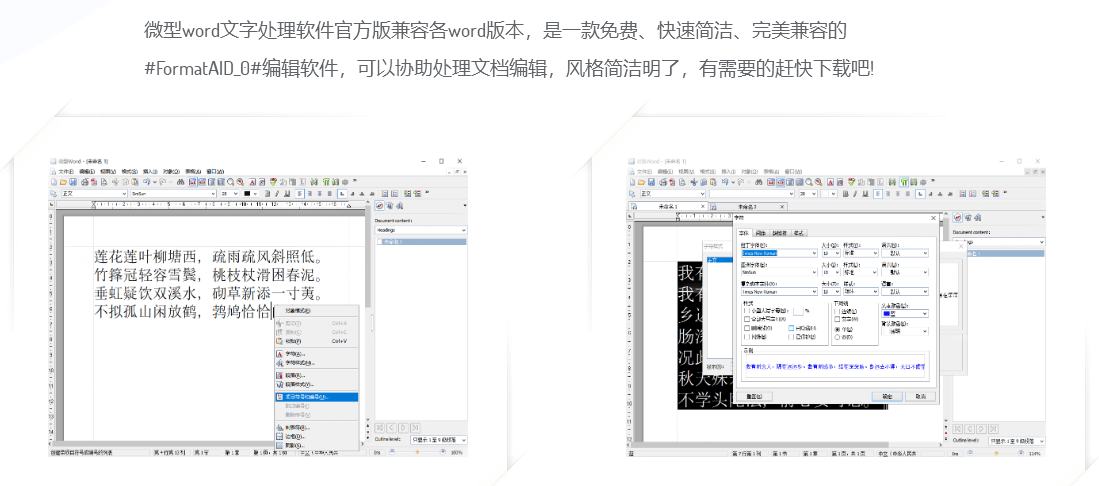
Task: Close the font dialog with its X
Action: [x=933, y=218]
